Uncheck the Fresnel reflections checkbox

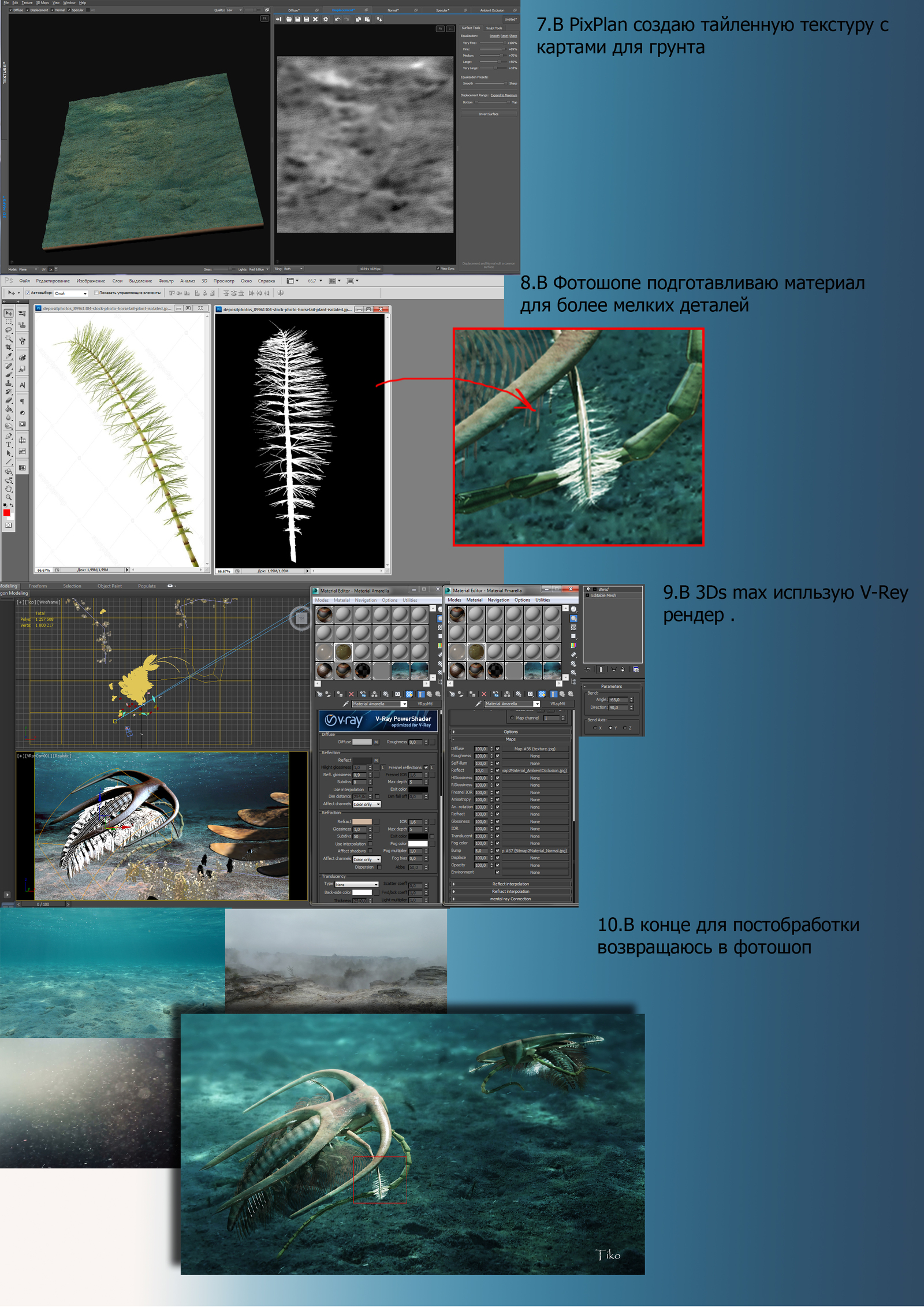point(426,768)
